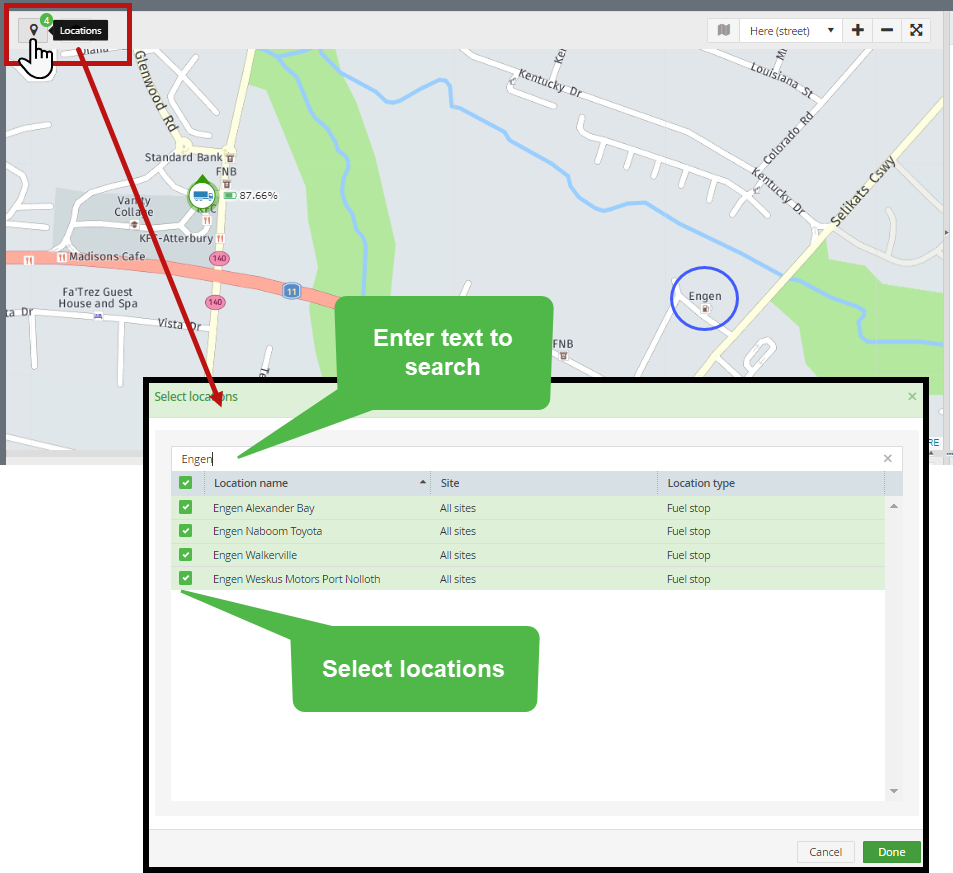Close the Select locations dialog

912,396
